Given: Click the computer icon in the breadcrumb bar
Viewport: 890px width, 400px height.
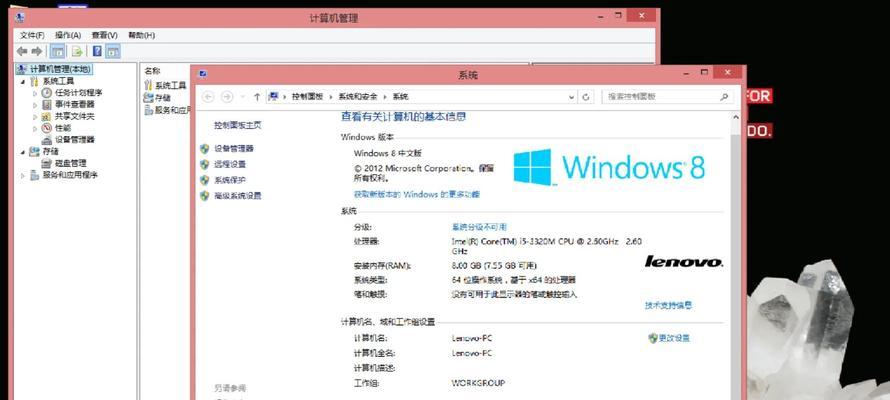Looking at the screenshot, I should [x=274, y=96].
